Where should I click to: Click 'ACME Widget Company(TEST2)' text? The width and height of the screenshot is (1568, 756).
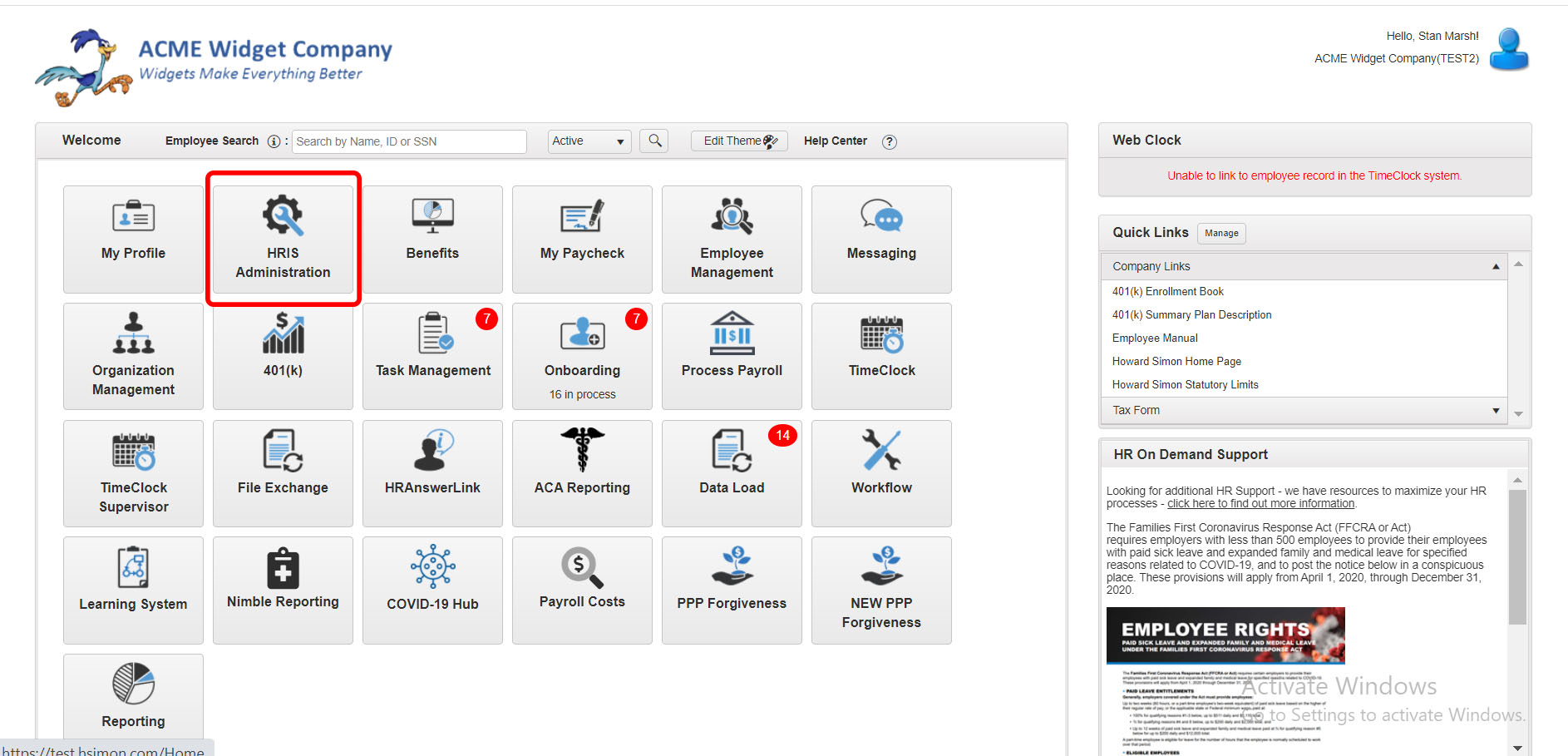click(1396, 58)
